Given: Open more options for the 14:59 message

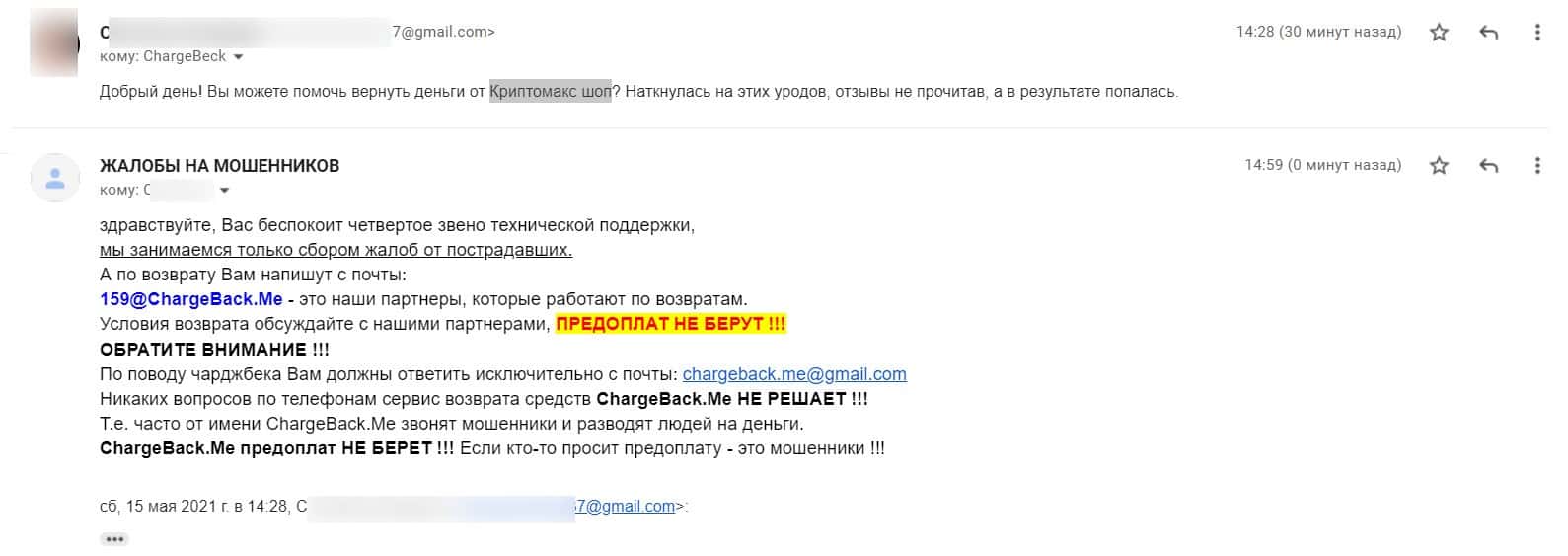Looking at the screenshot, I should pyautogui.click(x=1536, y=166).
